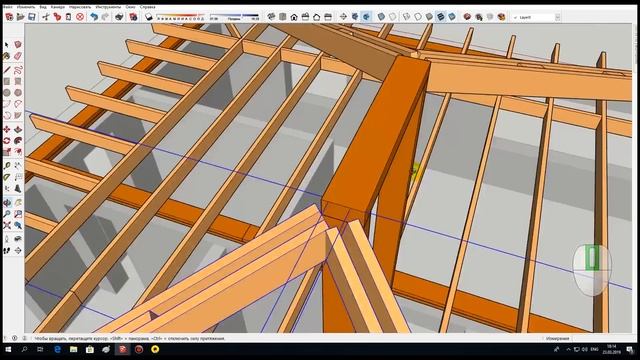Open a file via folder icon
640x360 pixels.
point(20,17)
